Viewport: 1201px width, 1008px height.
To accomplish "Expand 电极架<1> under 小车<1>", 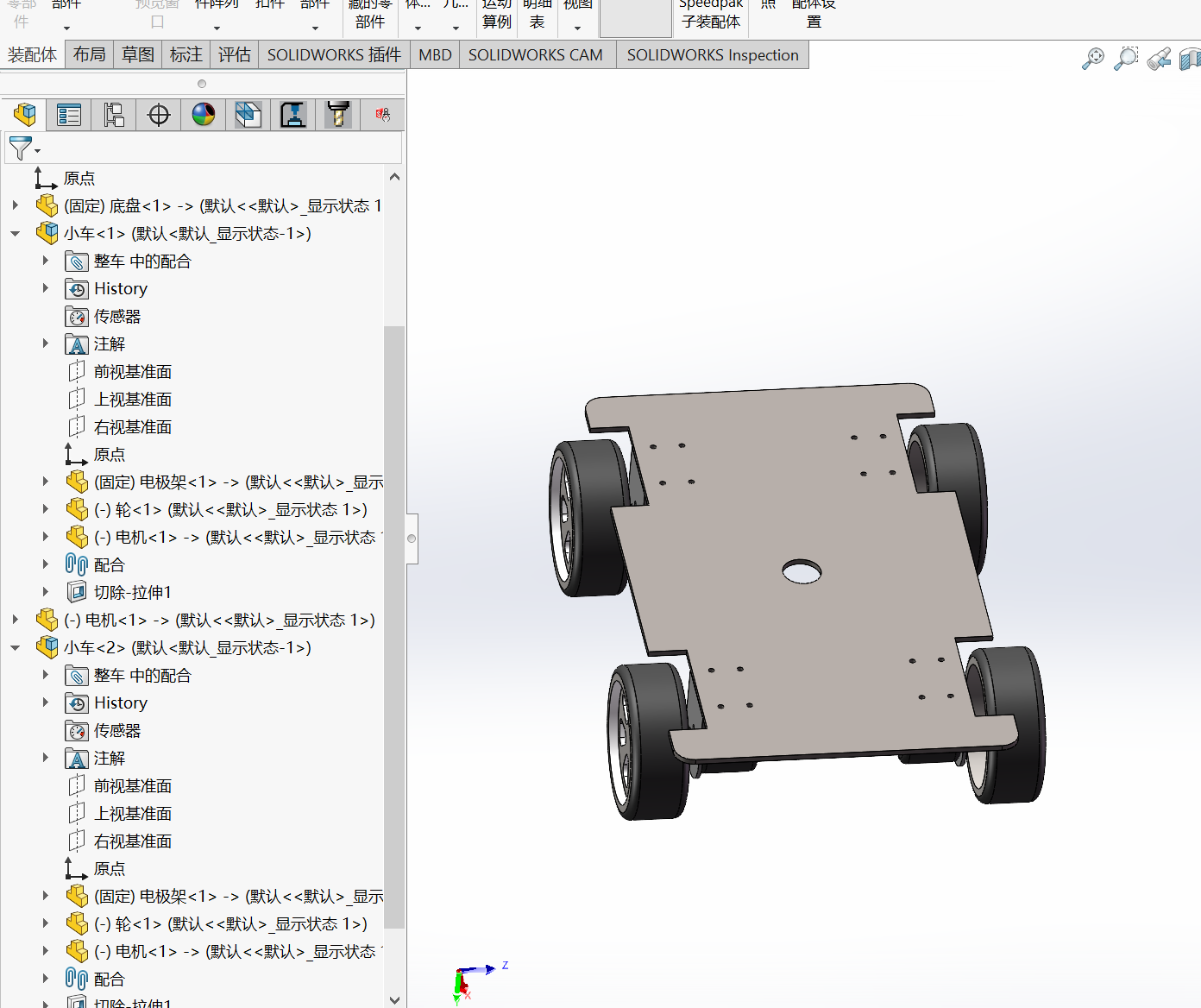I will 46,482.
